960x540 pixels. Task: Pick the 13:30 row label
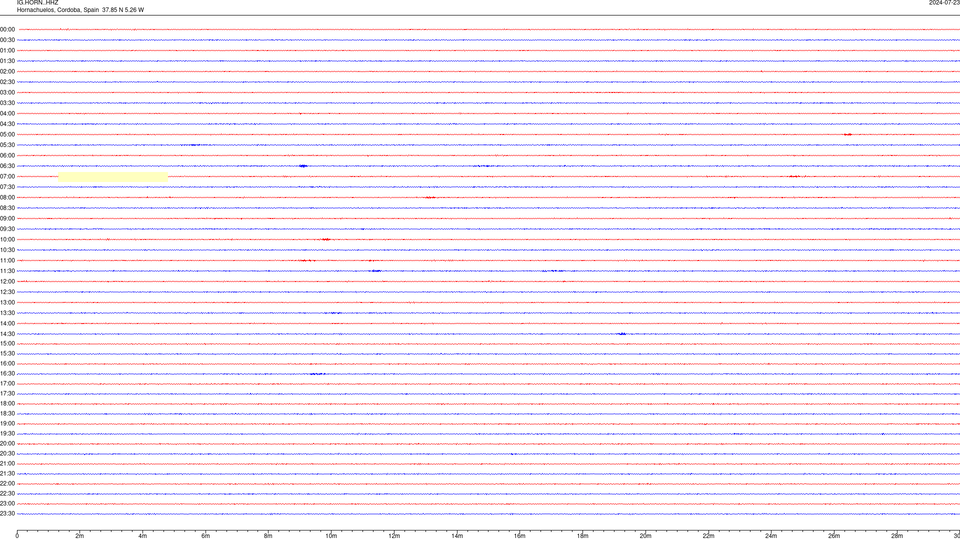click(x=7, y=313)
